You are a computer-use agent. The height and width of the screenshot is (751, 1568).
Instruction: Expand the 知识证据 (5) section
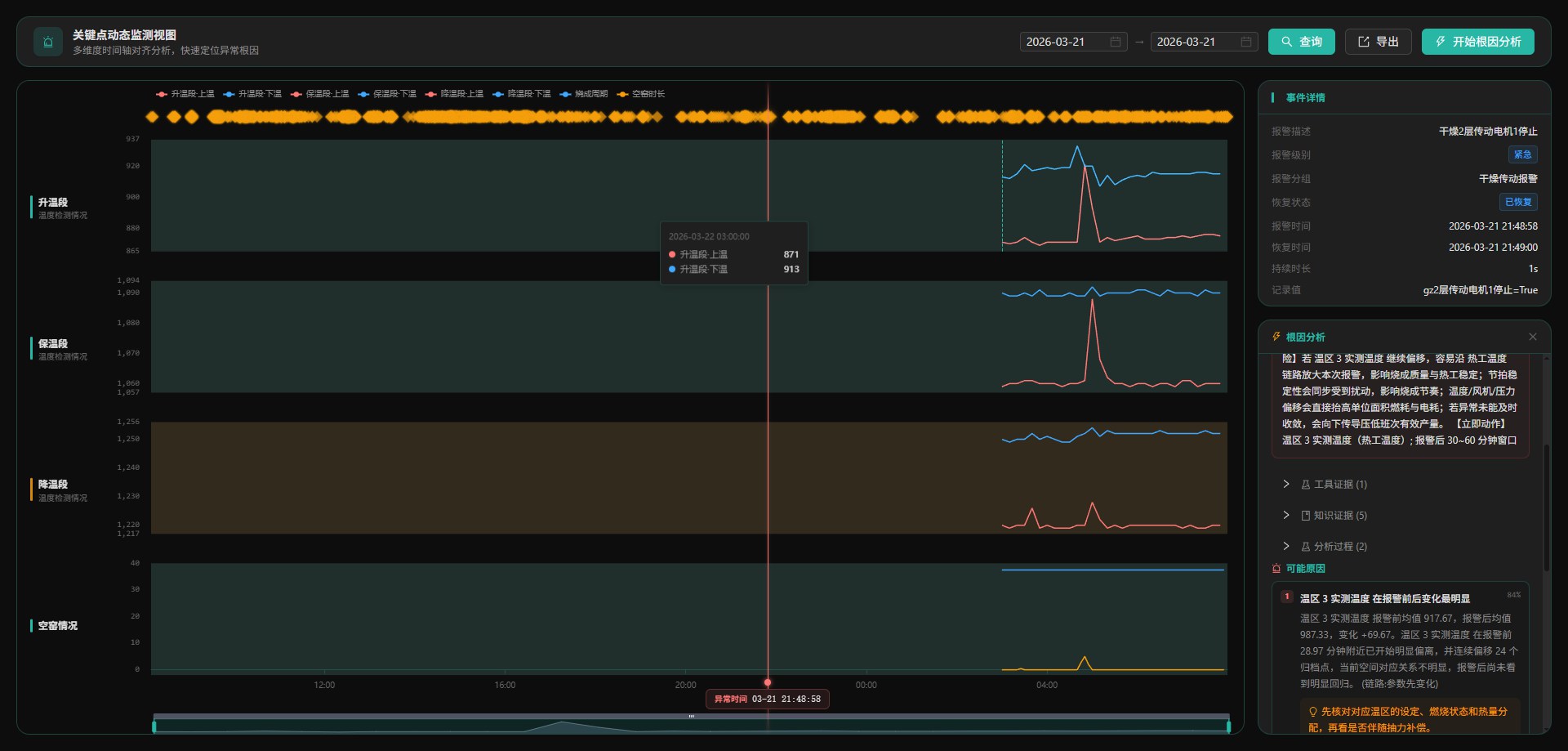point(1325,516)
